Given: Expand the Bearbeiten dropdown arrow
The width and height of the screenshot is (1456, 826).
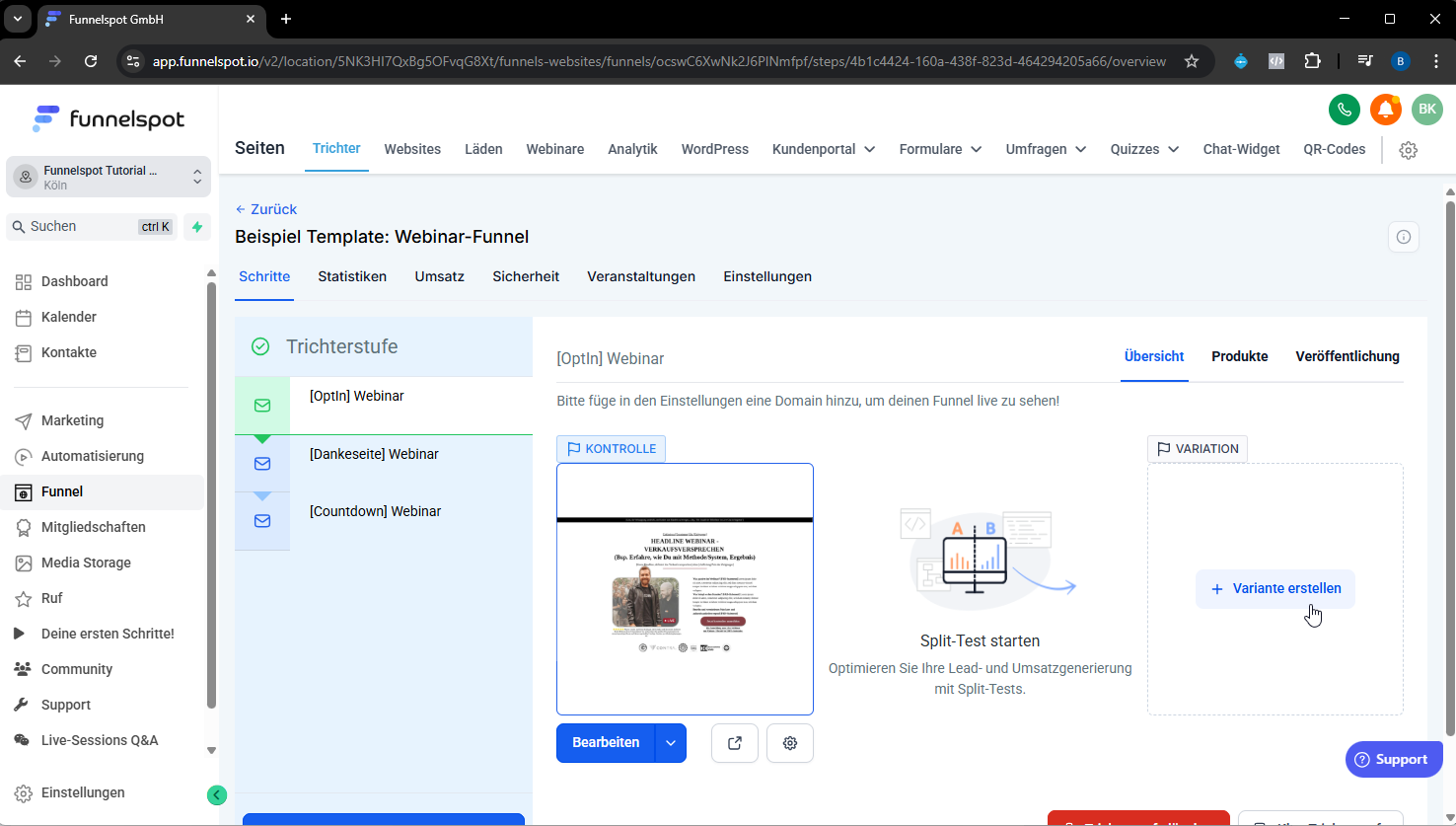Looking at the screenshot, I should pyautogui.click(x=671, y=743).
